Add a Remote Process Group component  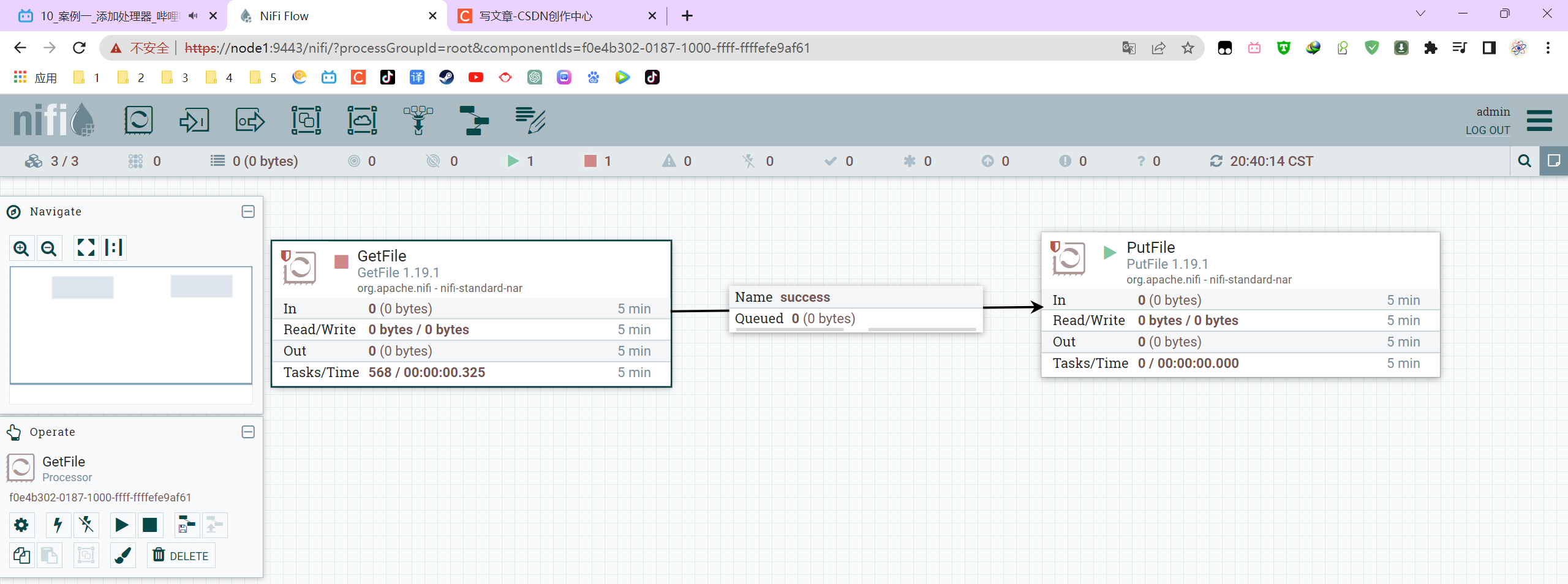[363, 120]
